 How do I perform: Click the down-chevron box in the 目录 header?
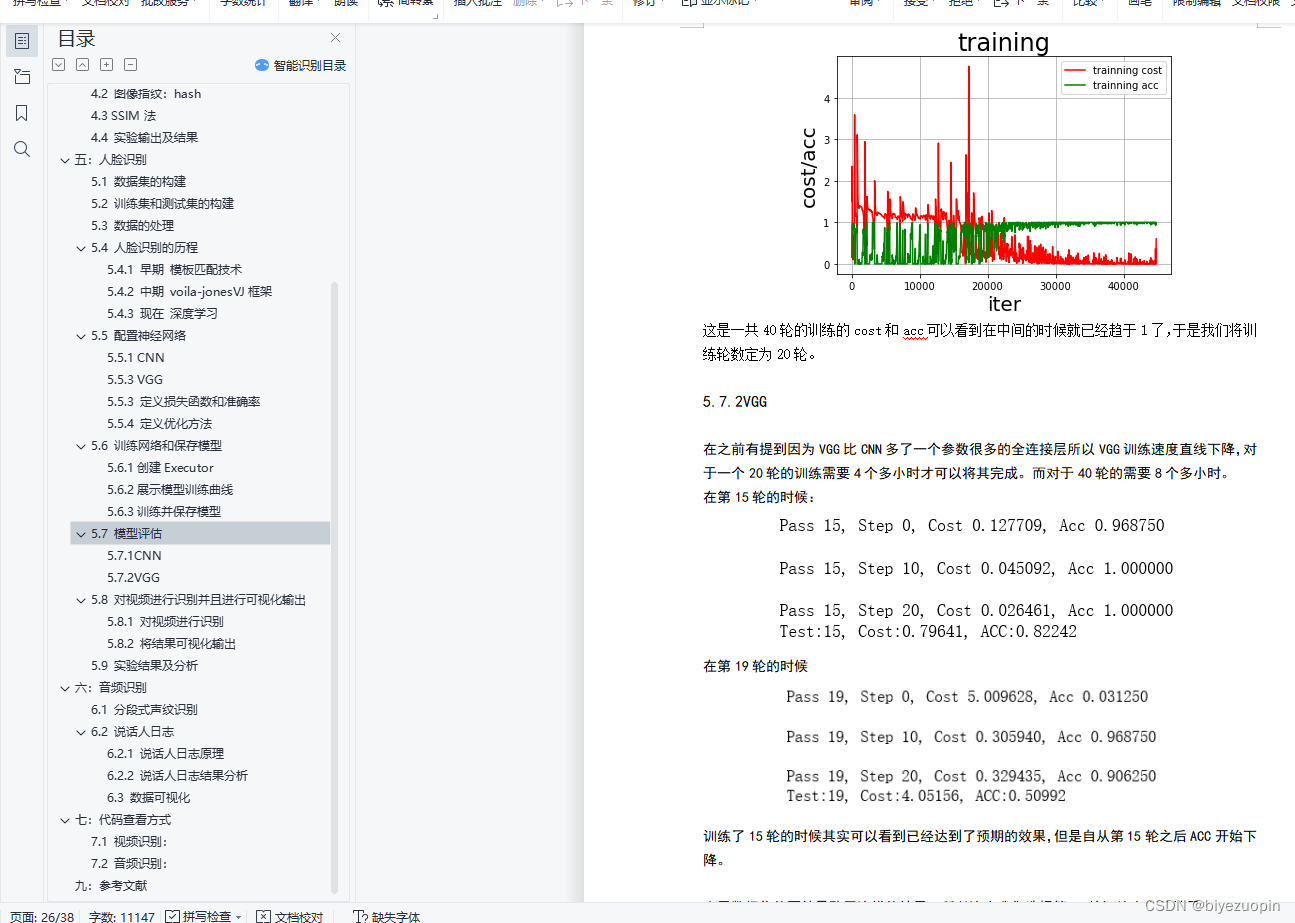coord(58,65)
